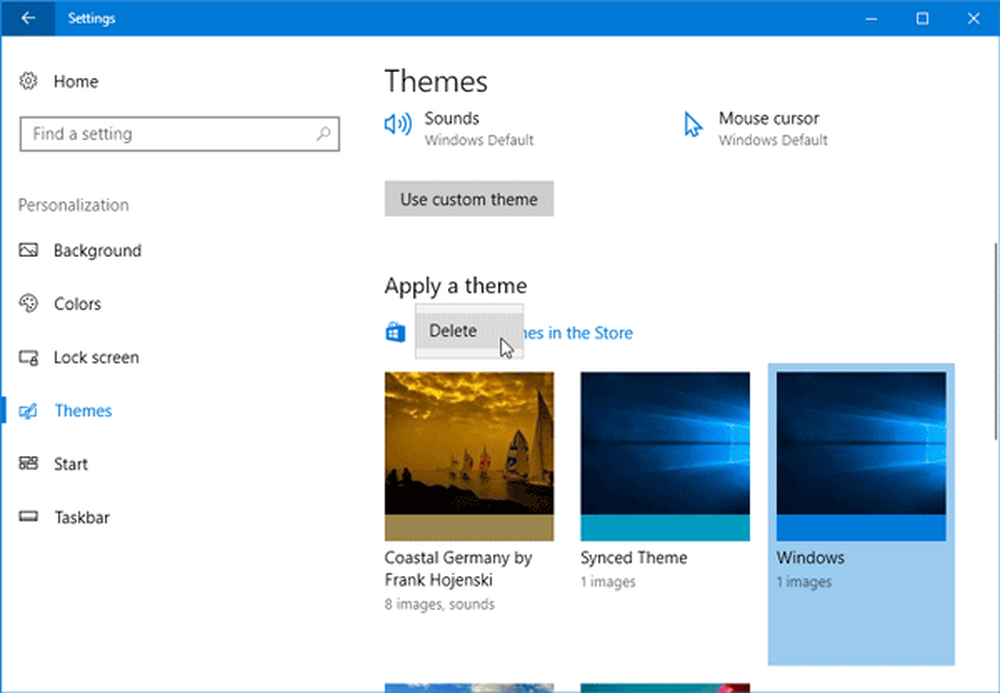Click the Store shopping bag icon

[x=395, y=332]
